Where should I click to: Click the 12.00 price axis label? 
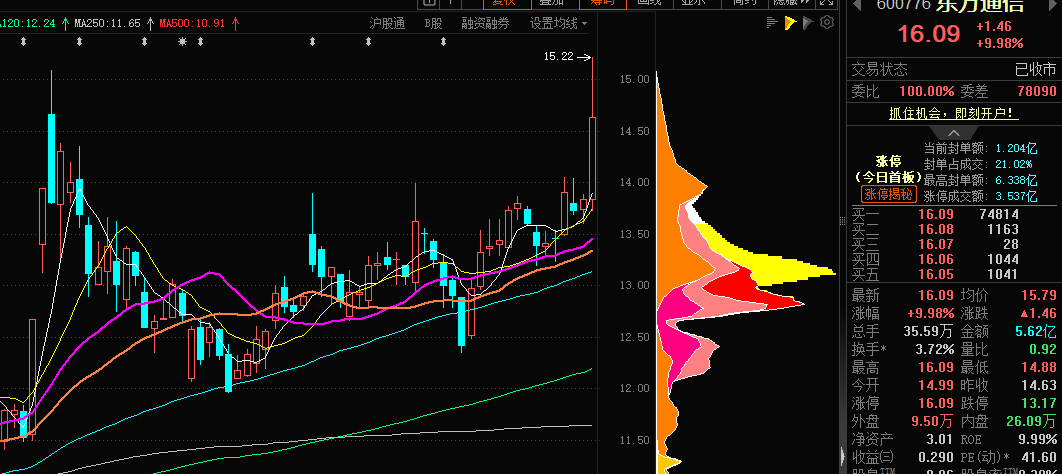click(x=635, y=389)
